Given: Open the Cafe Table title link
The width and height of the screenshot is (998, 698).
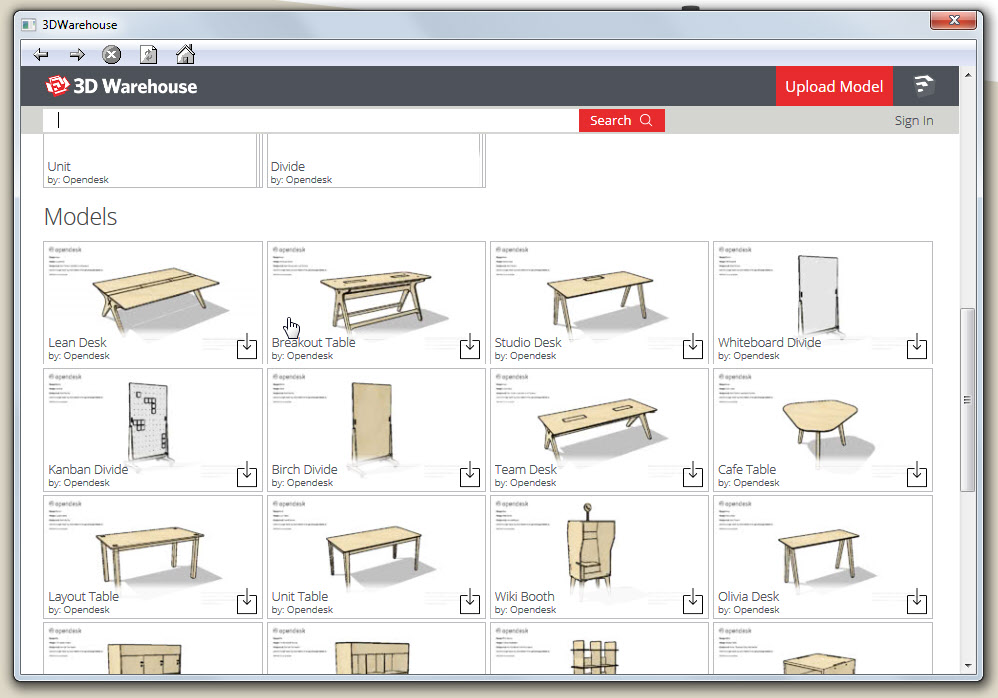Looking at the screenshot, I should click(747, 470).
